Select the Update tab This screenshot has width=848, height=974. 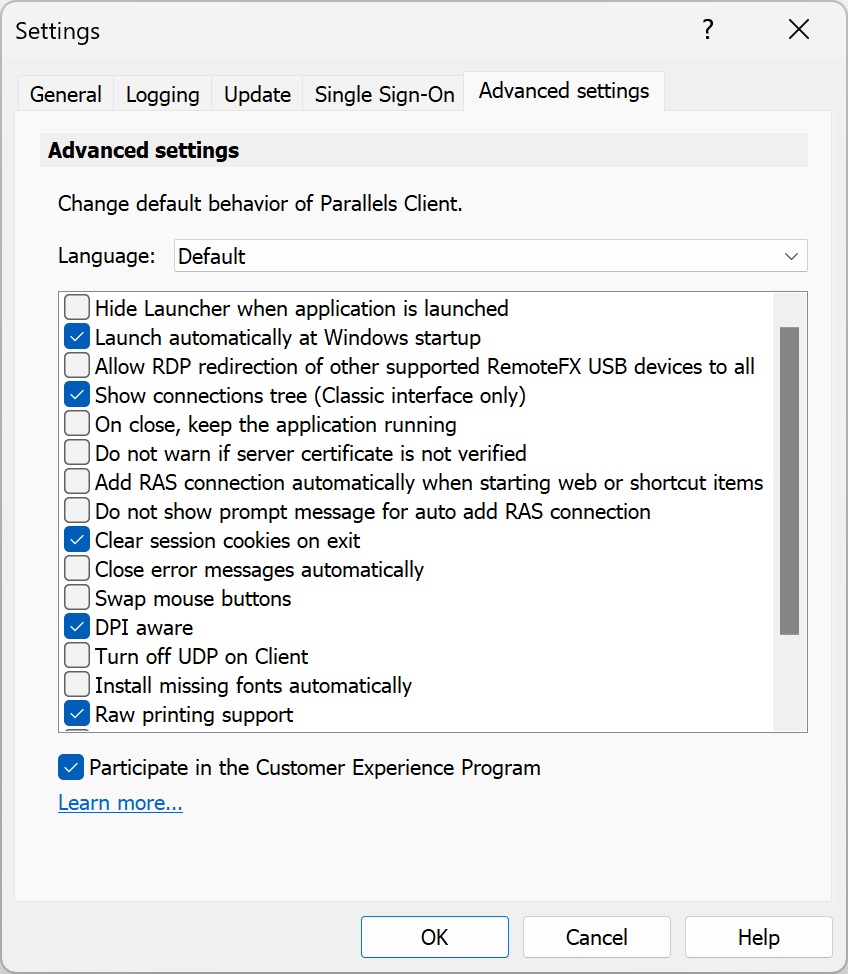257,95
